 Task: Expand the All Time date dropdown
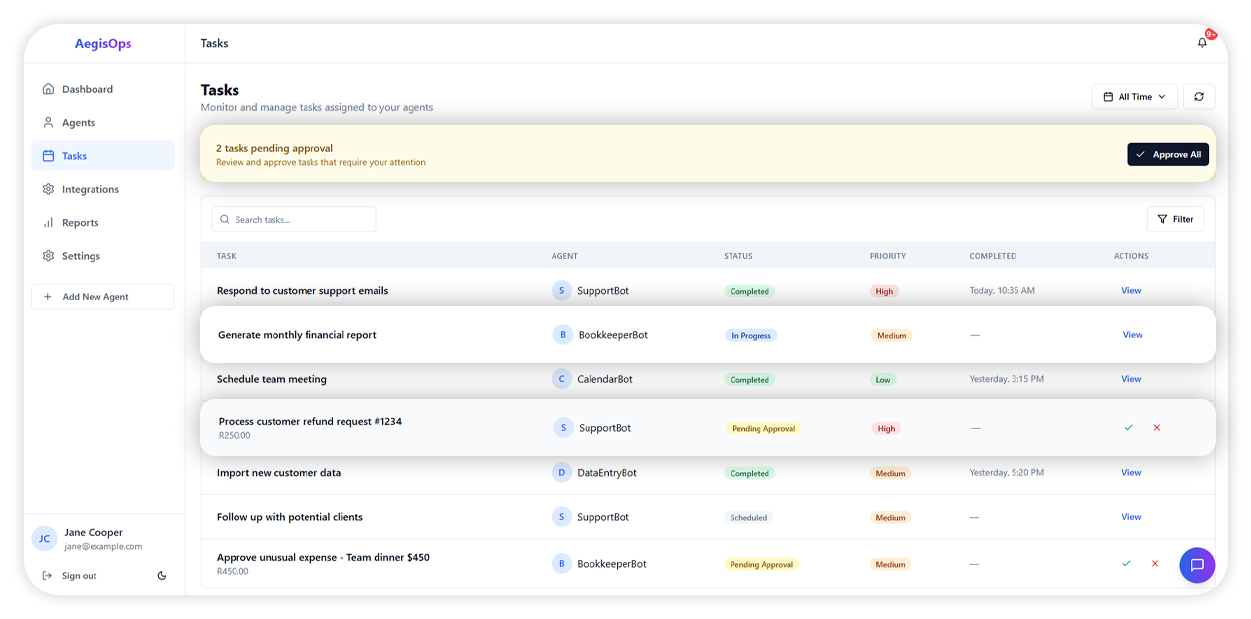click(1134, 97)
